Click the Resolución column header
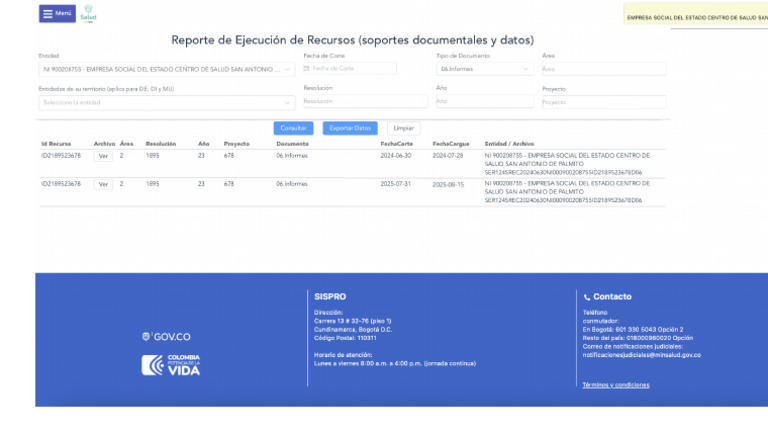This screenshot has height=433, width=768. click(161, 144)
